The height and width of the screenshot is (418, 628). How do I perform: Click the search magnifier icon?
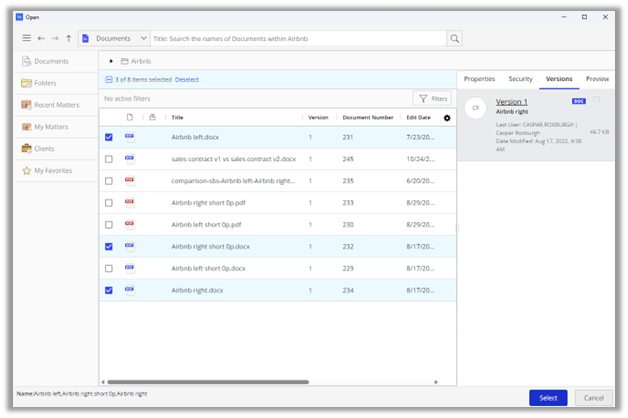[x=455, y=38]
